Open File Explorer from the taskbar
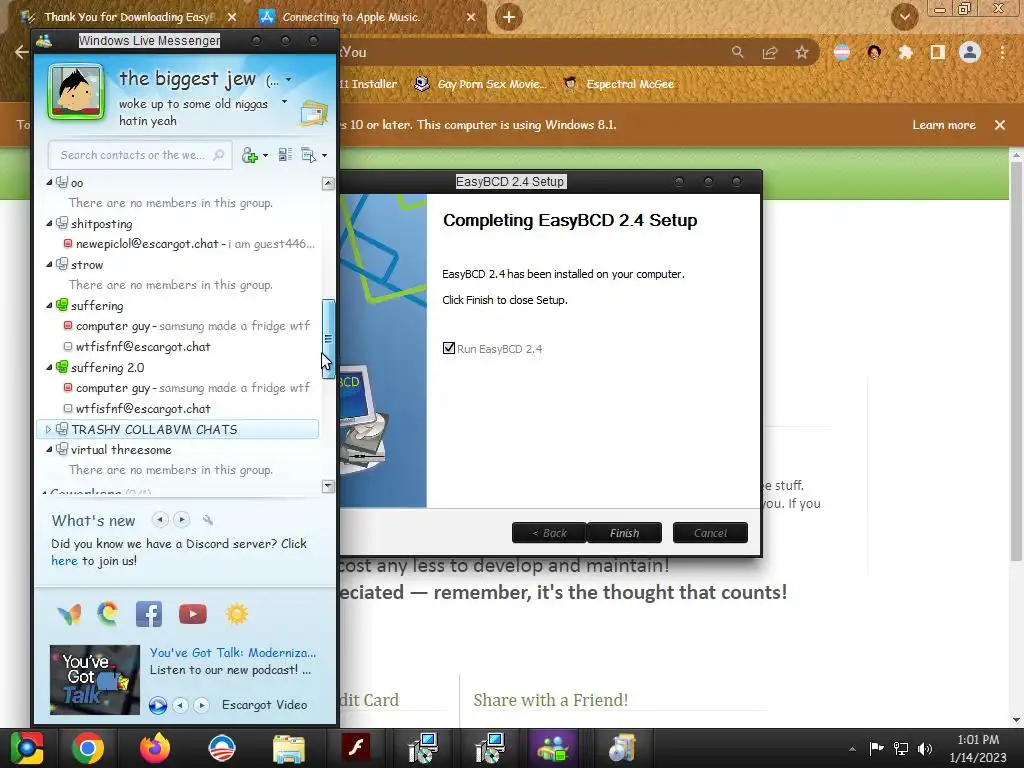This screenshot has height=768, width=1024. click(x=289, y=748)
